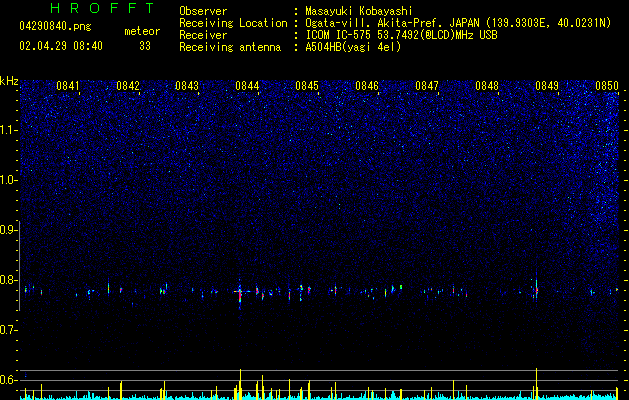This screenshot has width=629, height=400.
Task: Click the 0850 time marker
Action: pos(607,86)
